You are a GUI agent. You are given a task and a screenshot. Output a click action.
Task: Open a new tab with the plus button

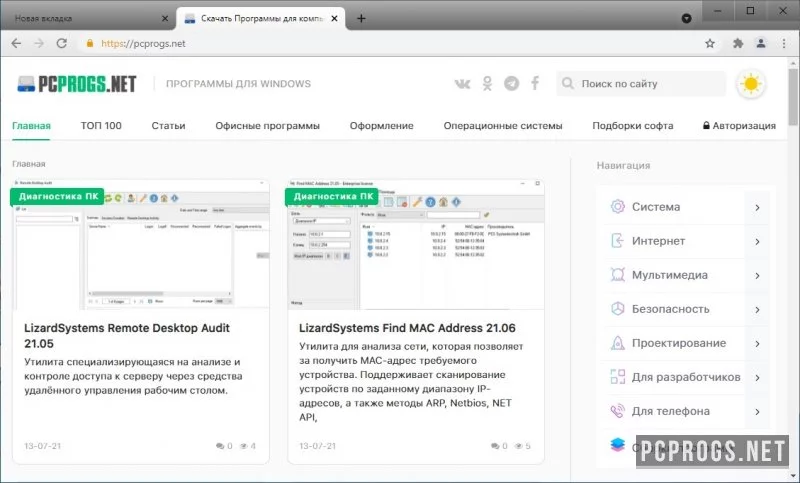[361, 18]
